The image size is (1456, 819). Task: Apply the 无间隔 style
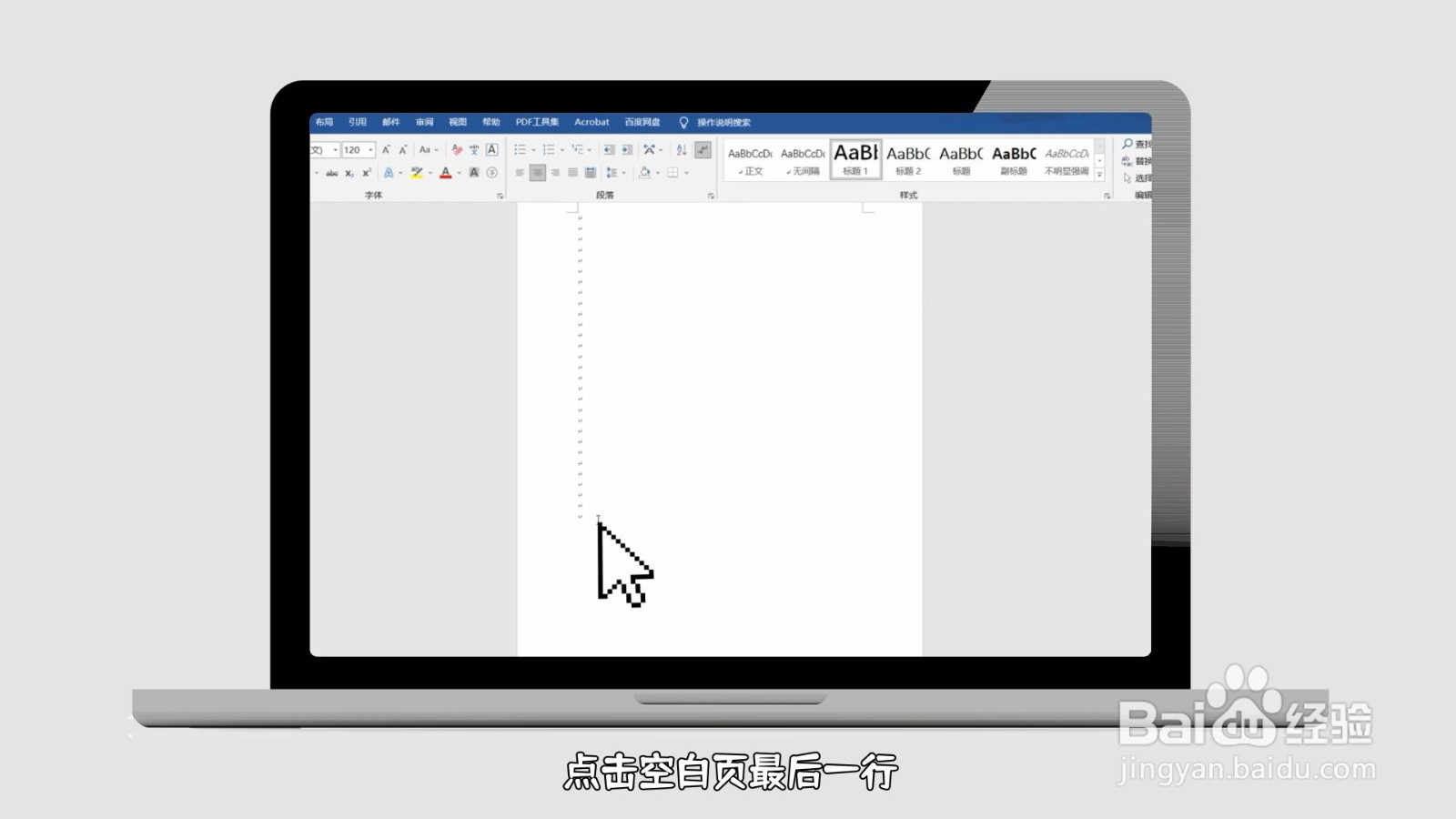[x=804, y=160]
